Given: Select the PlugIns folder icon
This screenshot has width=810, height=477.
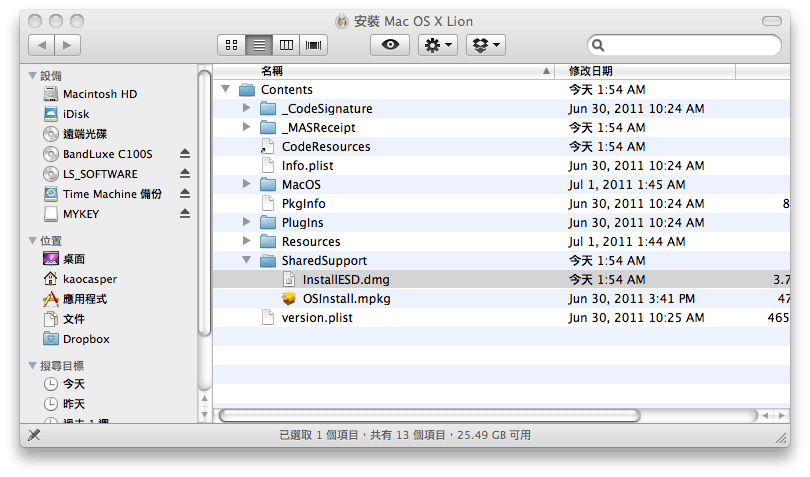Looking at the screenshot, I should click(268, 223).
